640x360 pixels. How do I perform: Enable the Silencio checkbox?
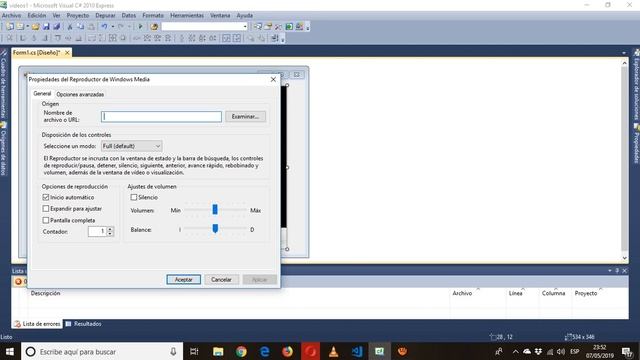(134, 197)
